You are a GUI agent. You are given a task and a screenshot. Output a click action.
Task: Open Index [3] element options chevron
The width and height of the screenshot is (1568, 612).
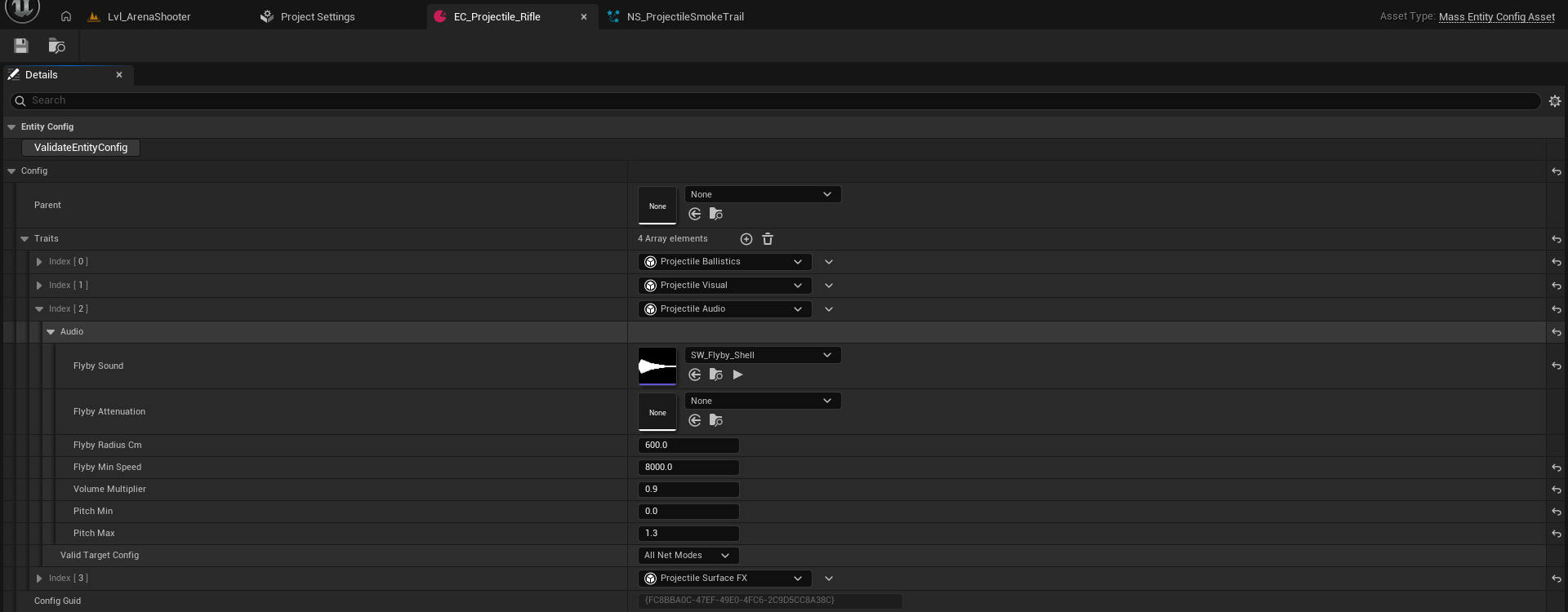coord(829,579)
